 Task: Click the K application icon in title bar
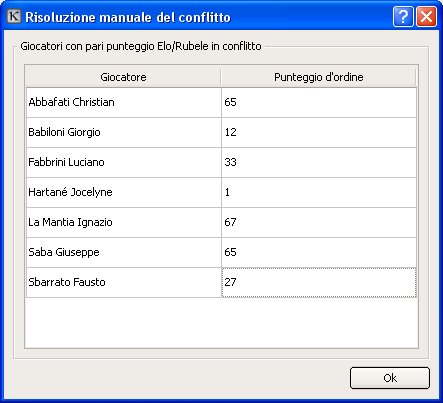pyautogui.click(x=14, y=16)
